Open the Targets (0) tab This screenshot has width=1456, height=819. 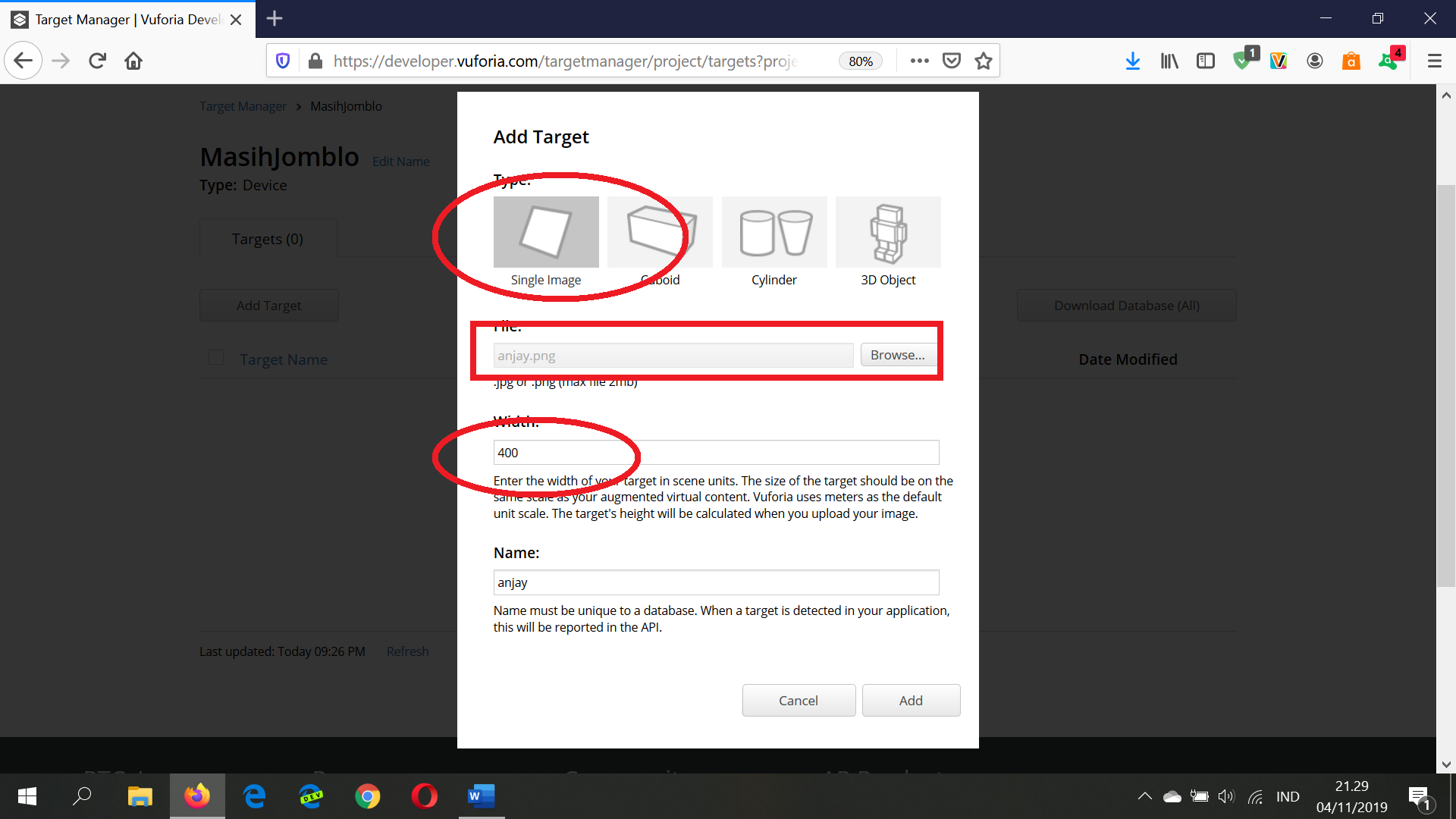coord(268,239)
